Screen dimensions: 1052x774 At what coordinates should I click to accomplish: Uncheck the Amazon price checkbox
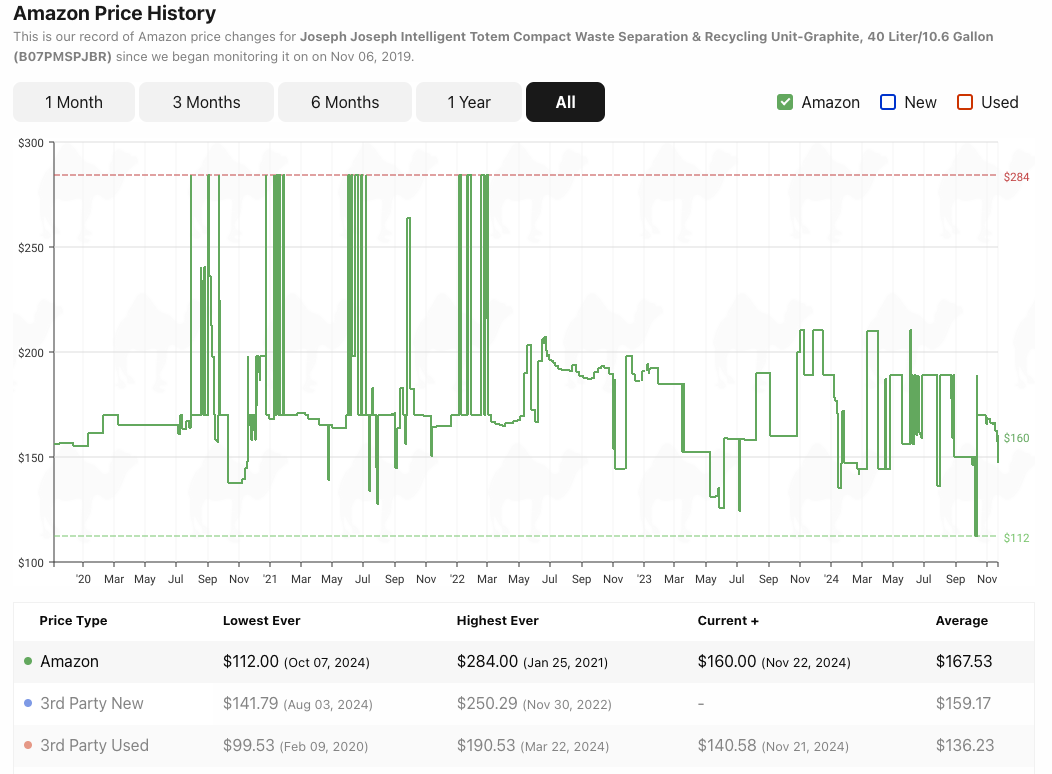[x=785, y=102]
